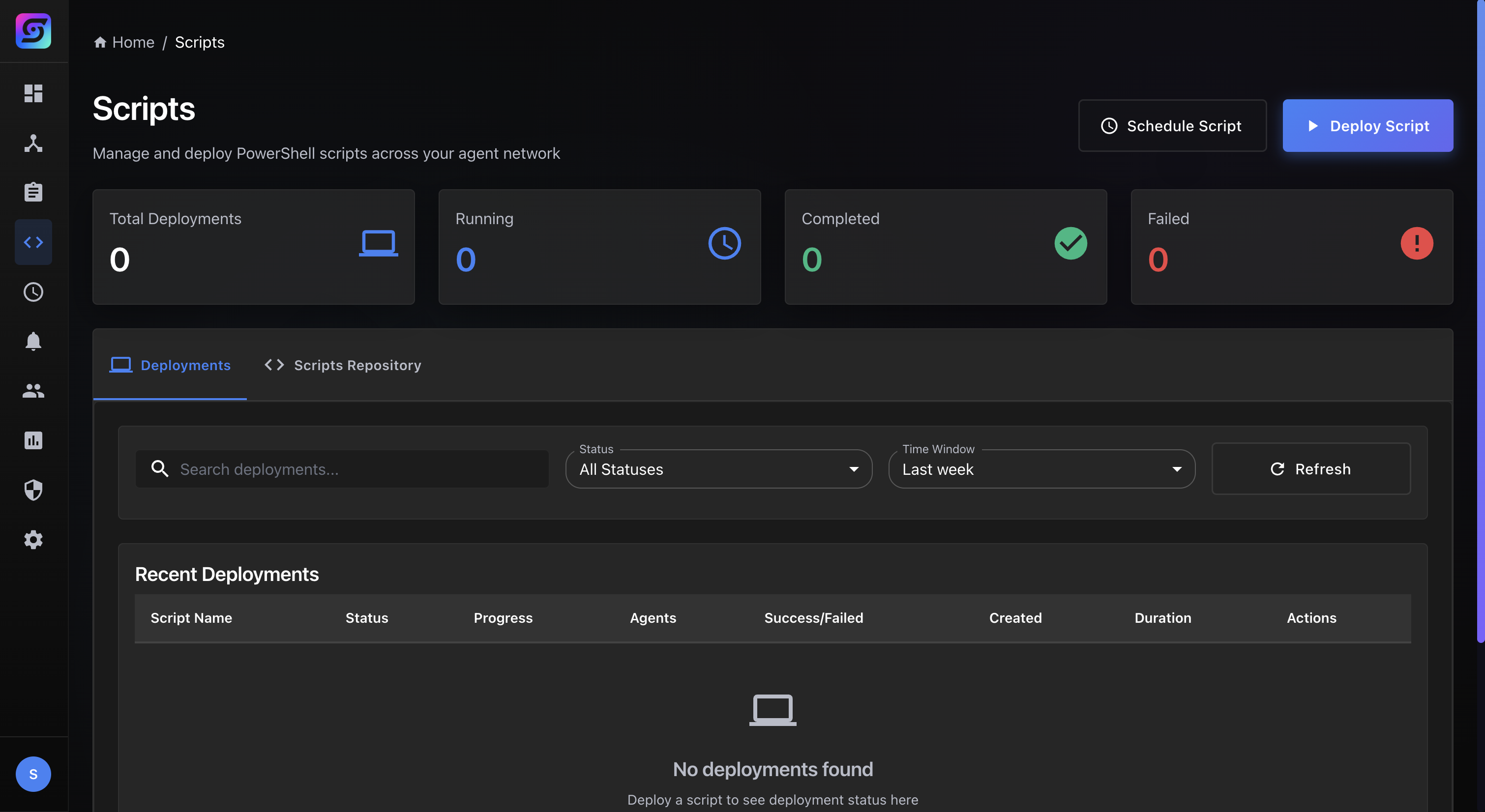
Task: Open Security via the shield sidebar icon
Action: [33, 490]
